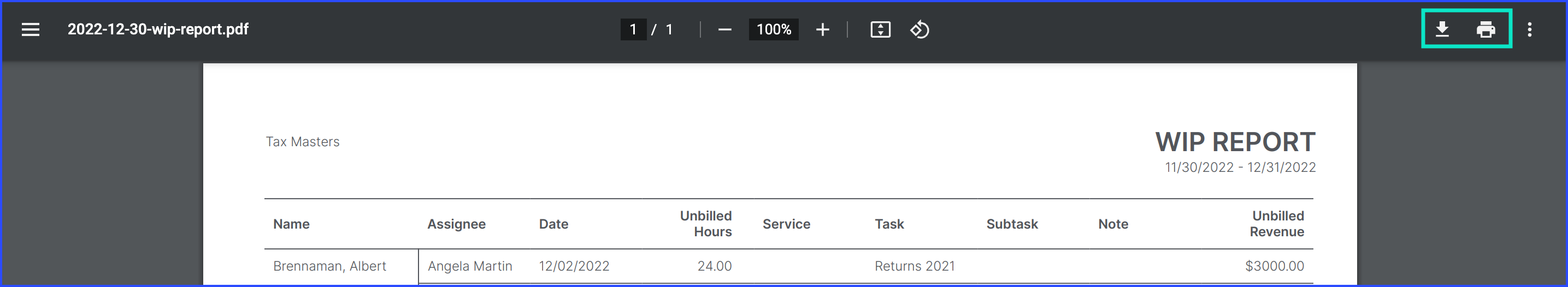Select the Name column header
Image resolution: width=1568 pixels, height=287 pixels.
291,224
